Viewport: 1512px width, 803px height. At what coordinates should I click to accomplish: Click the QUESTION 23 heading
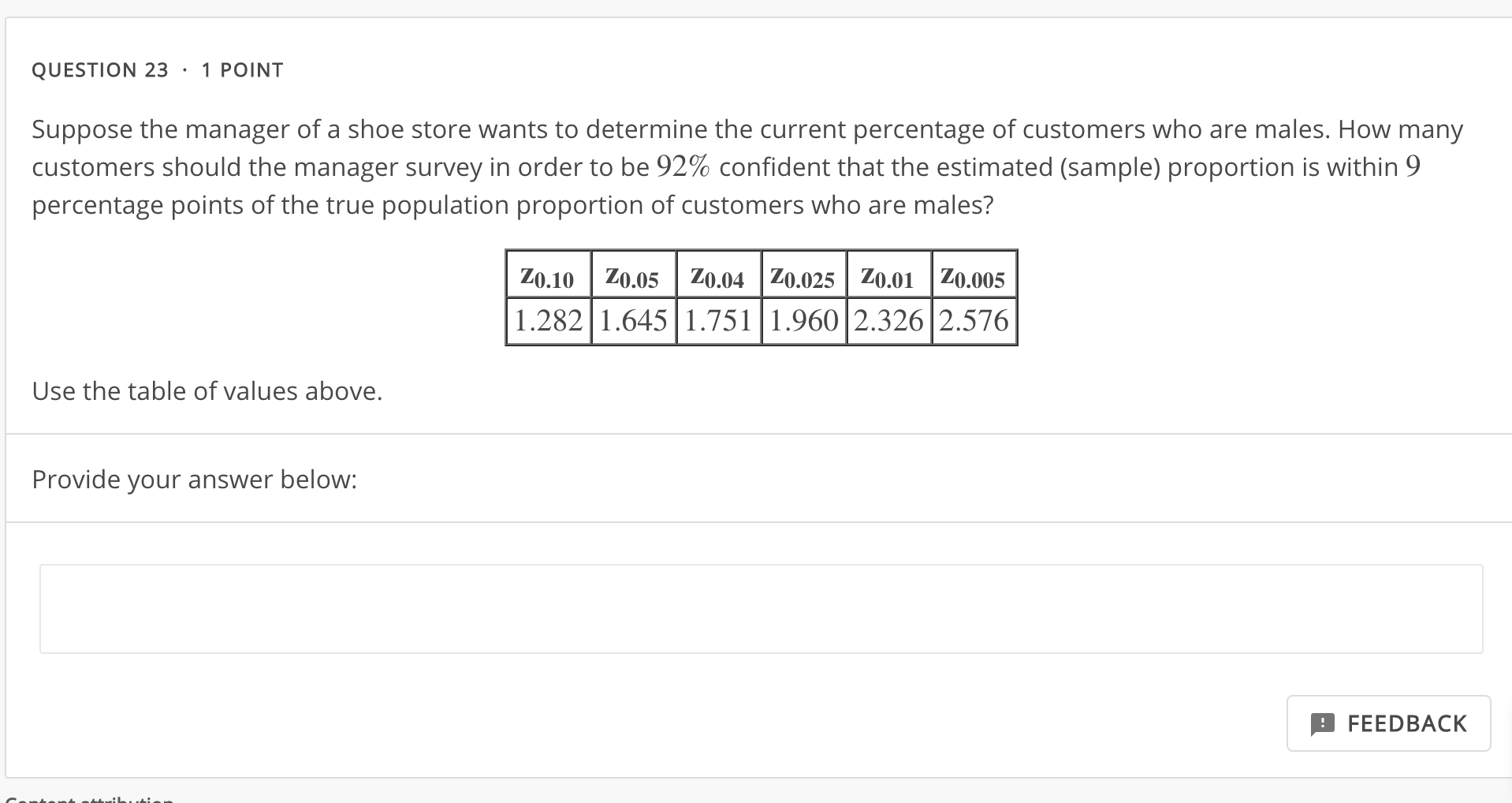click(x=100, y=70)
